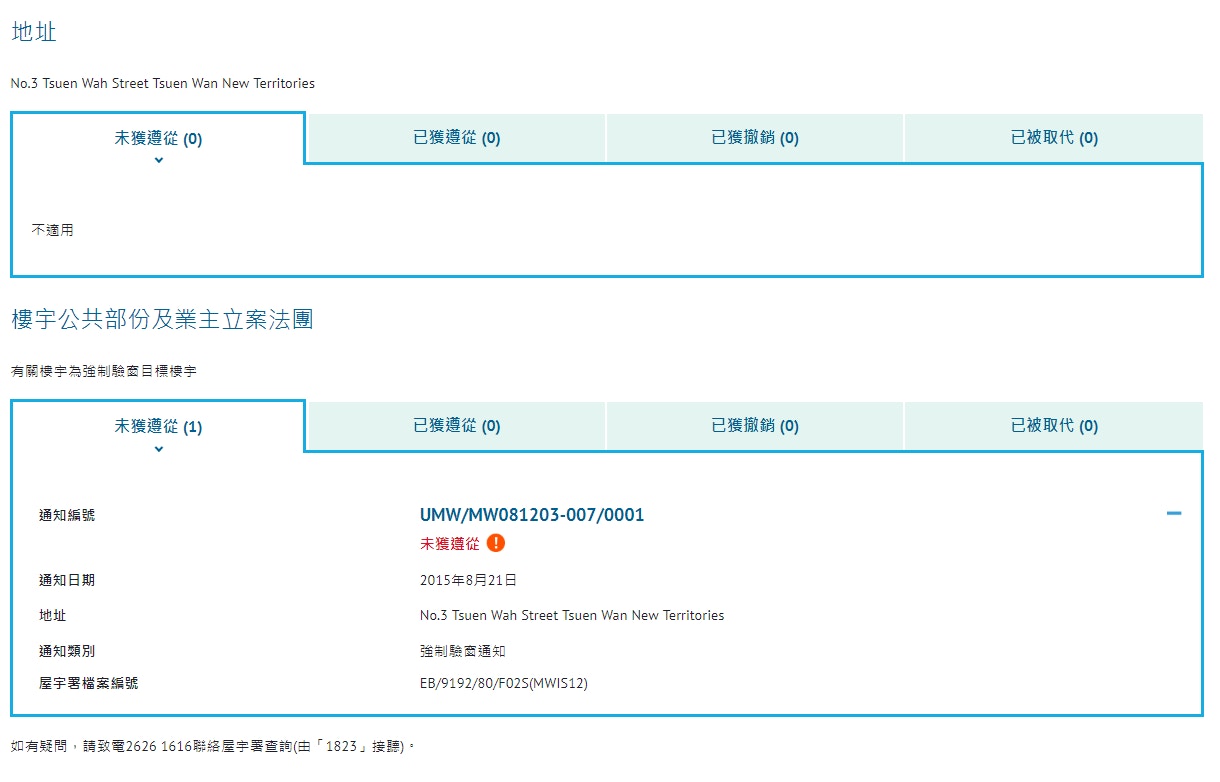The image size is (1220, 782).
Task: Click the orange warning icon beside 未獲遵從
Action: [x=496, y=543]
